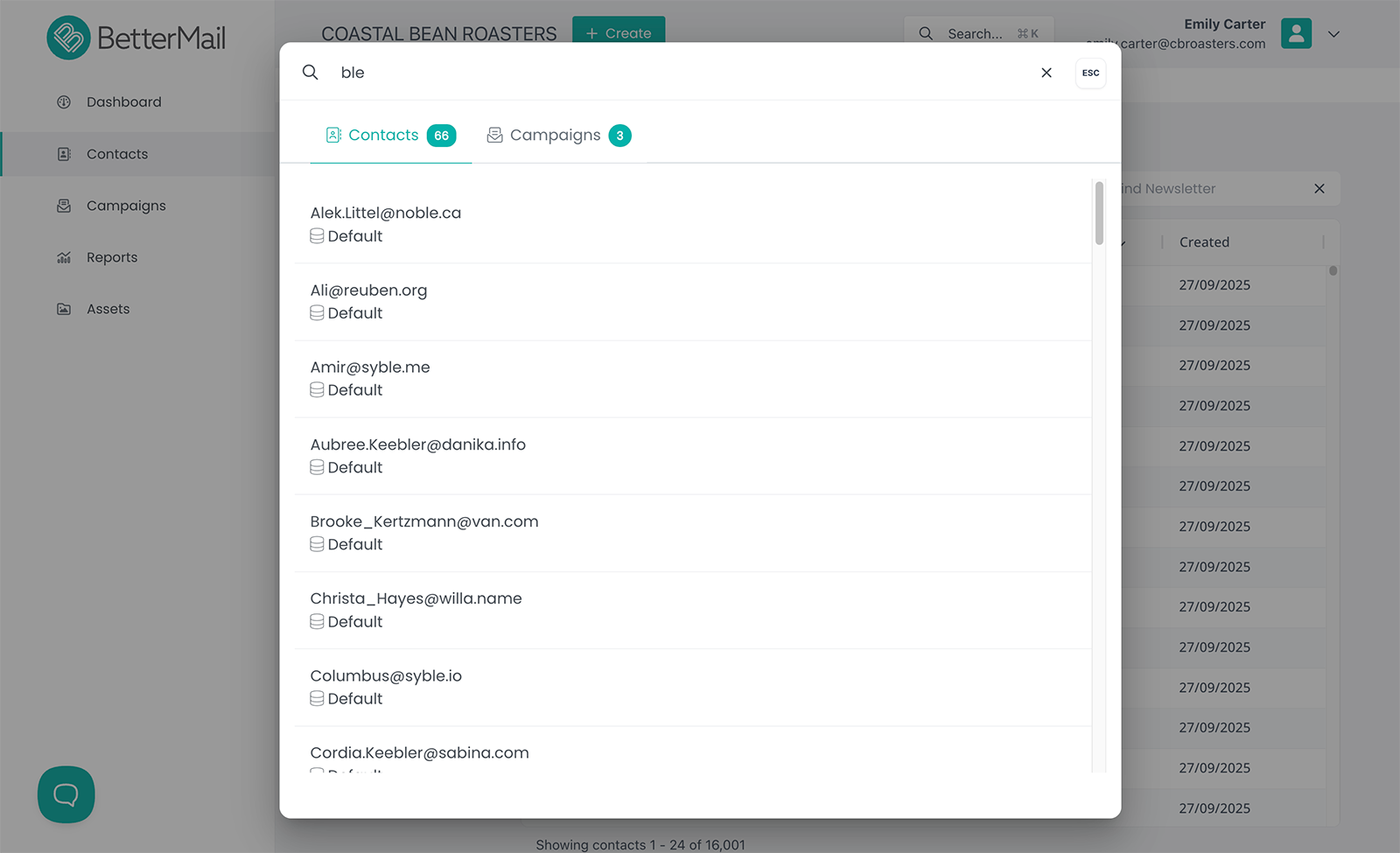Click the BetterMail logo icon
Image resolution: width=1400 pixels, height=853 pixels.
pyautogui.click(x=68, y=38)
